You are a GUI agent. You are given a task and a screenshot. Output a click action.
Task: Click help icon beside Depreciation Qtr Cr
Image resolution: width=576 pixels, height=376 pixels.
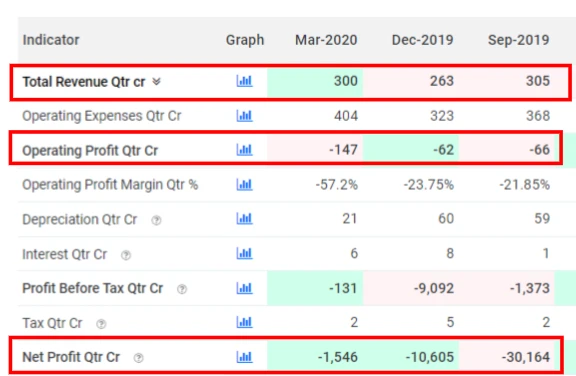156,220
